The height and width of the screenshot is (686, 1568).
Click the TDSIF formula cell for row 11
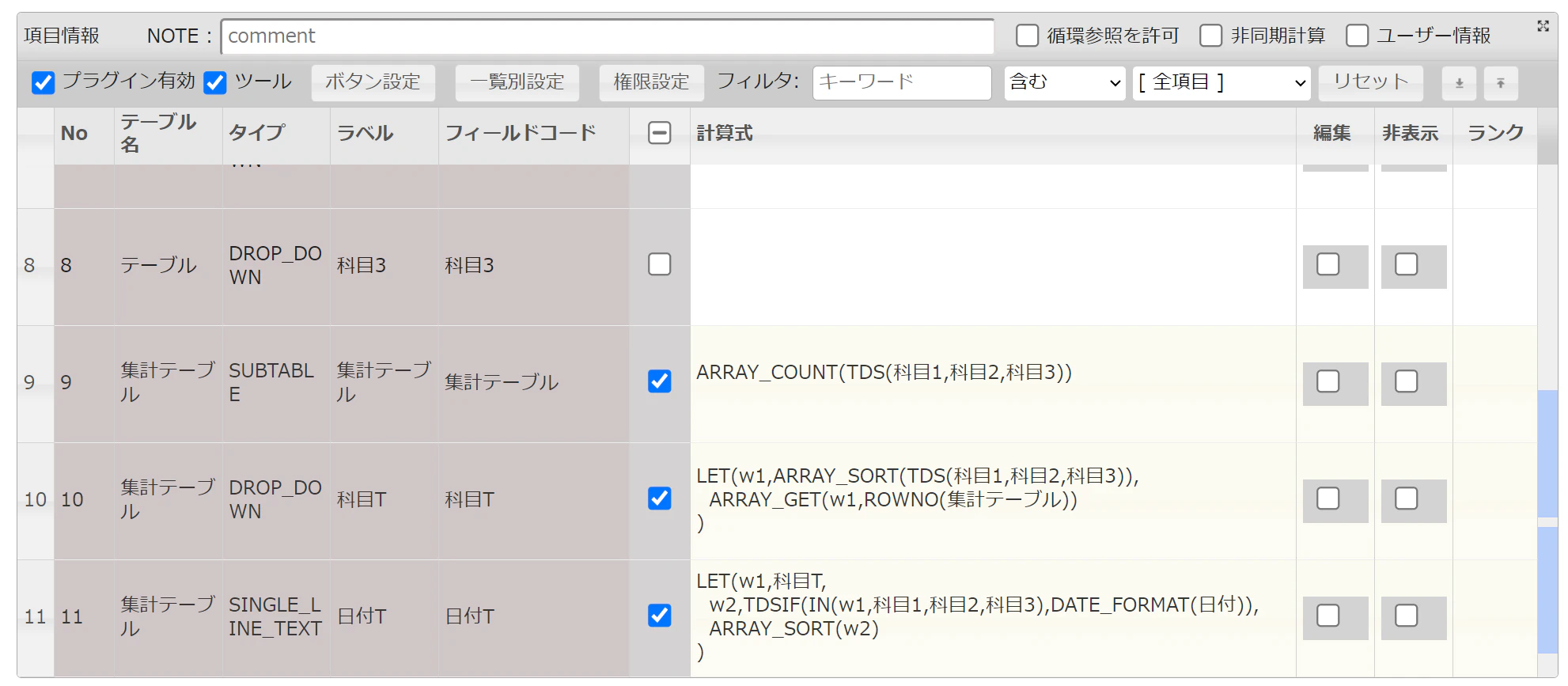click(993, 618)
